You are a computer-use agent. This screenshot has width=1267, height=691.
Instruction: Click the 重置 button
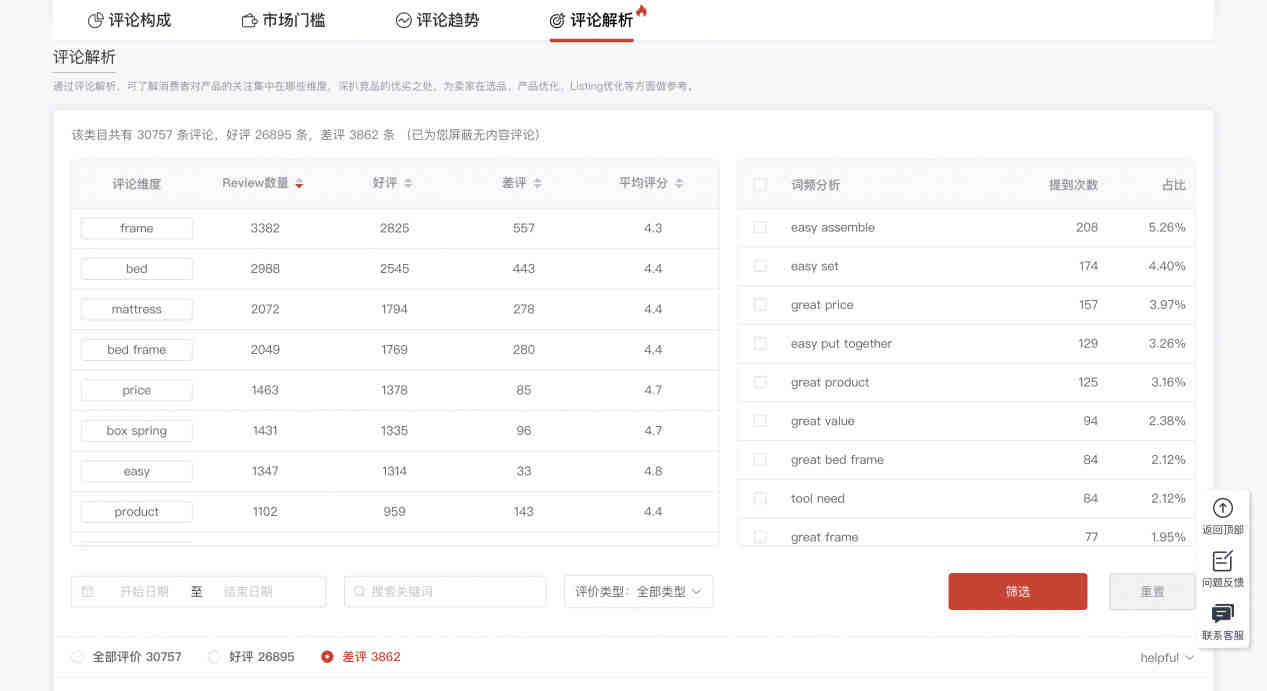pyautogui.click(x=1152, y=591)
